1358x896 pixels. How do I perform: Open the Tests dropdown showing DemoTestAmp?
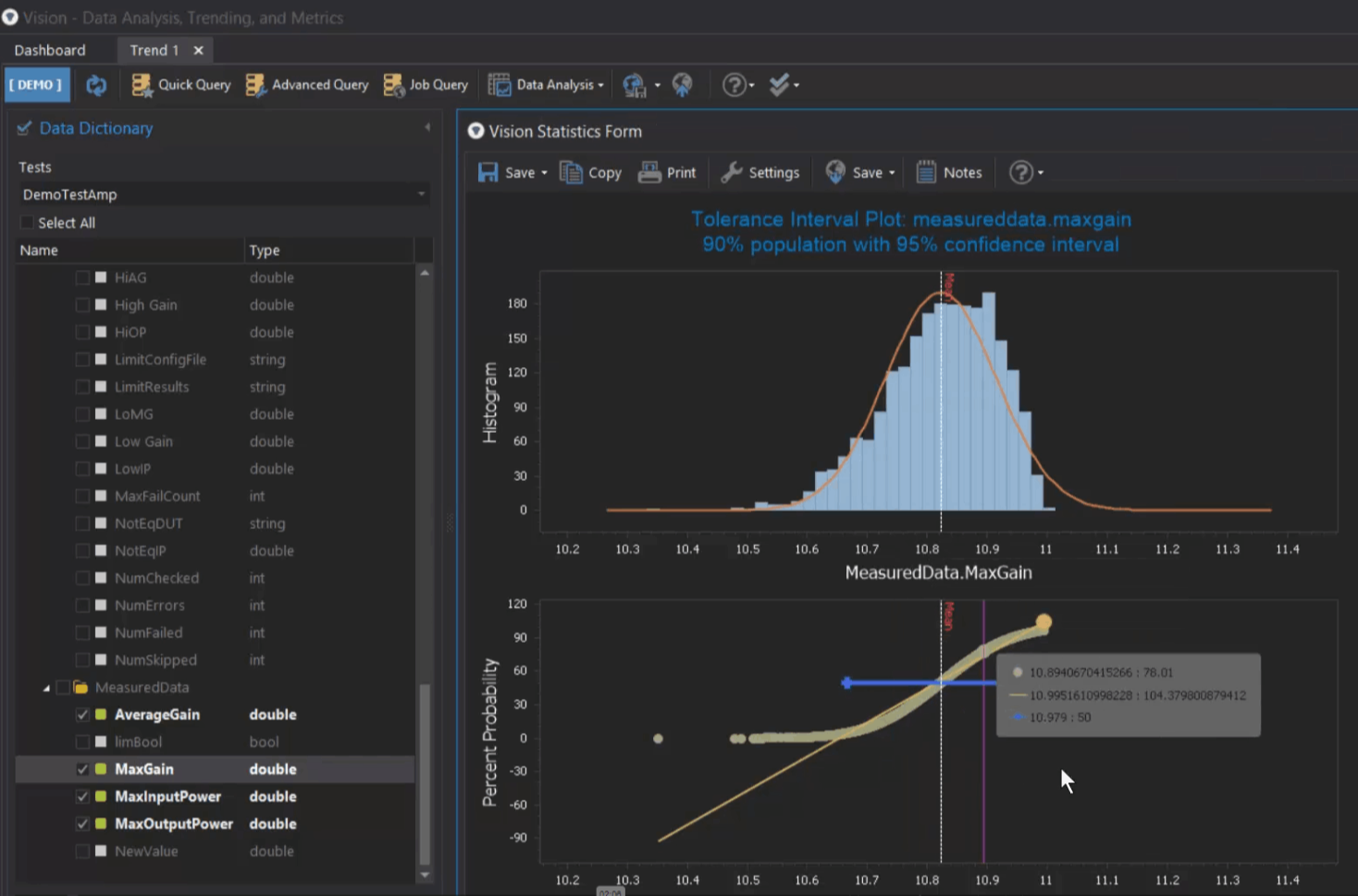(x=422, y=194)
